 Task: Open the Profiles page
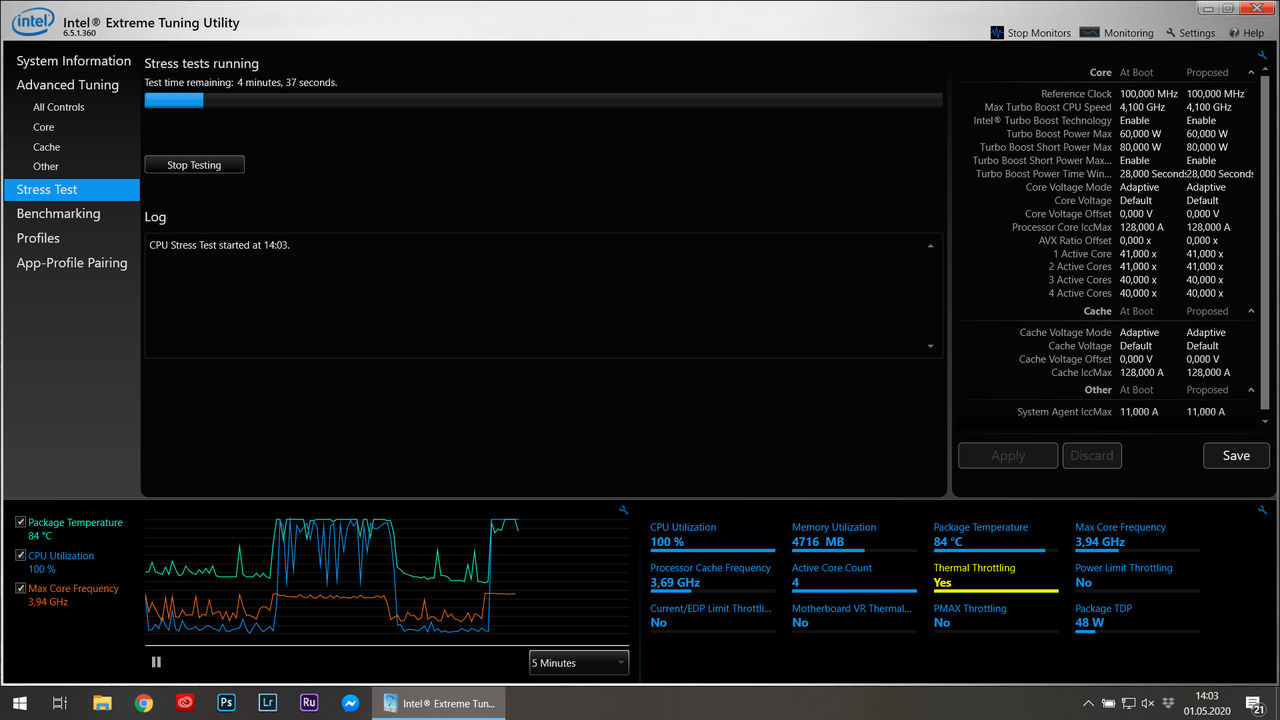[38, 238]
